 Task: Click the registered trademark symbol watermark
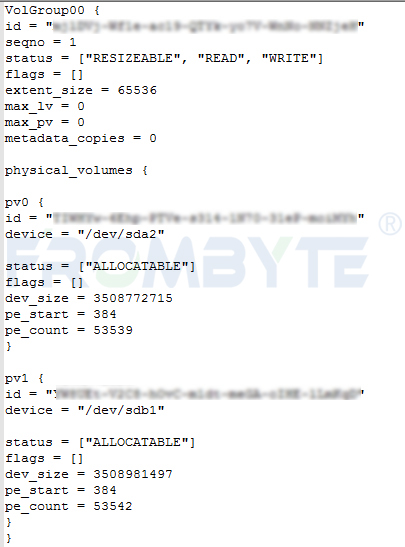click(390, 224)
